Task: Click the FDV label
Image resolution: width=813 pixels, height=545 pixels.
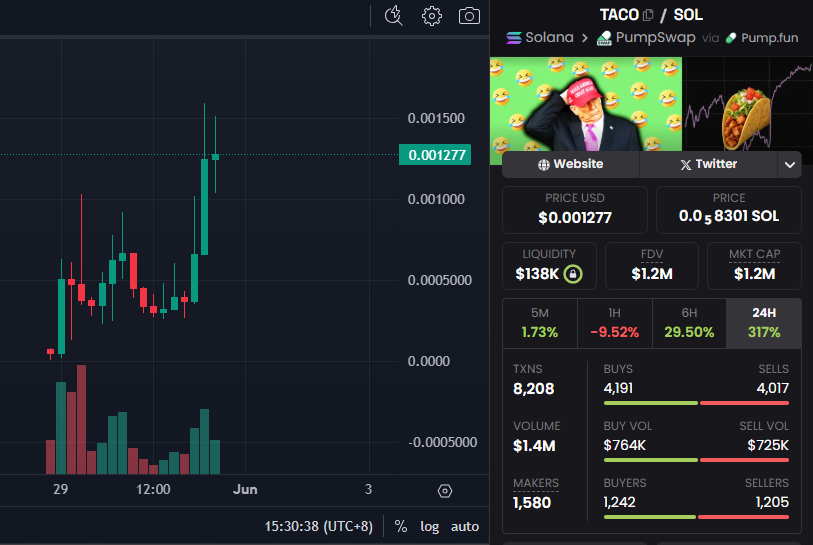Action: coord(652,254)
